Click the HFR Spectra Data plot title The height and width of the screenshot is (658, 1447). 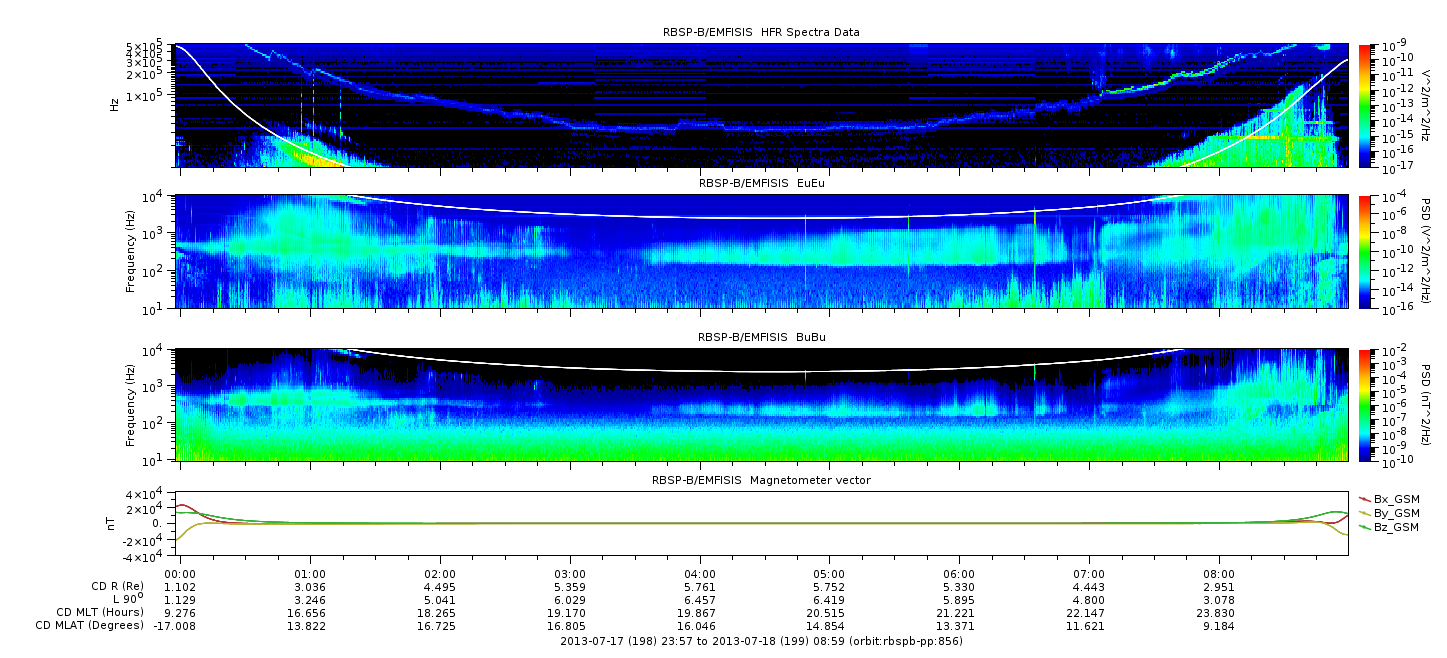coord(761,32)
